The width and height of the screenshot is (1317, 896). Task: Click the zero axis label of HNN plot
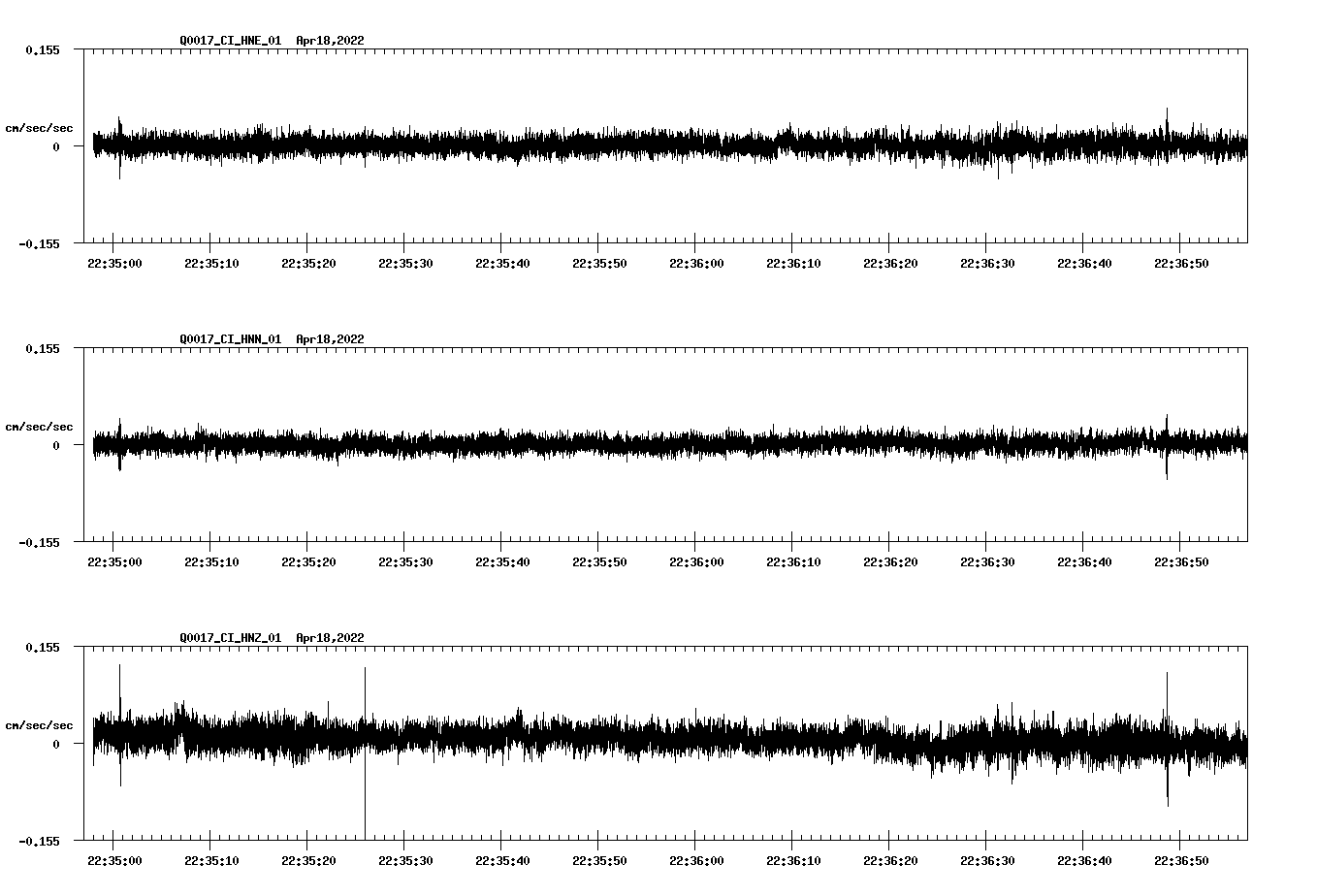click(x=56, y=445)
